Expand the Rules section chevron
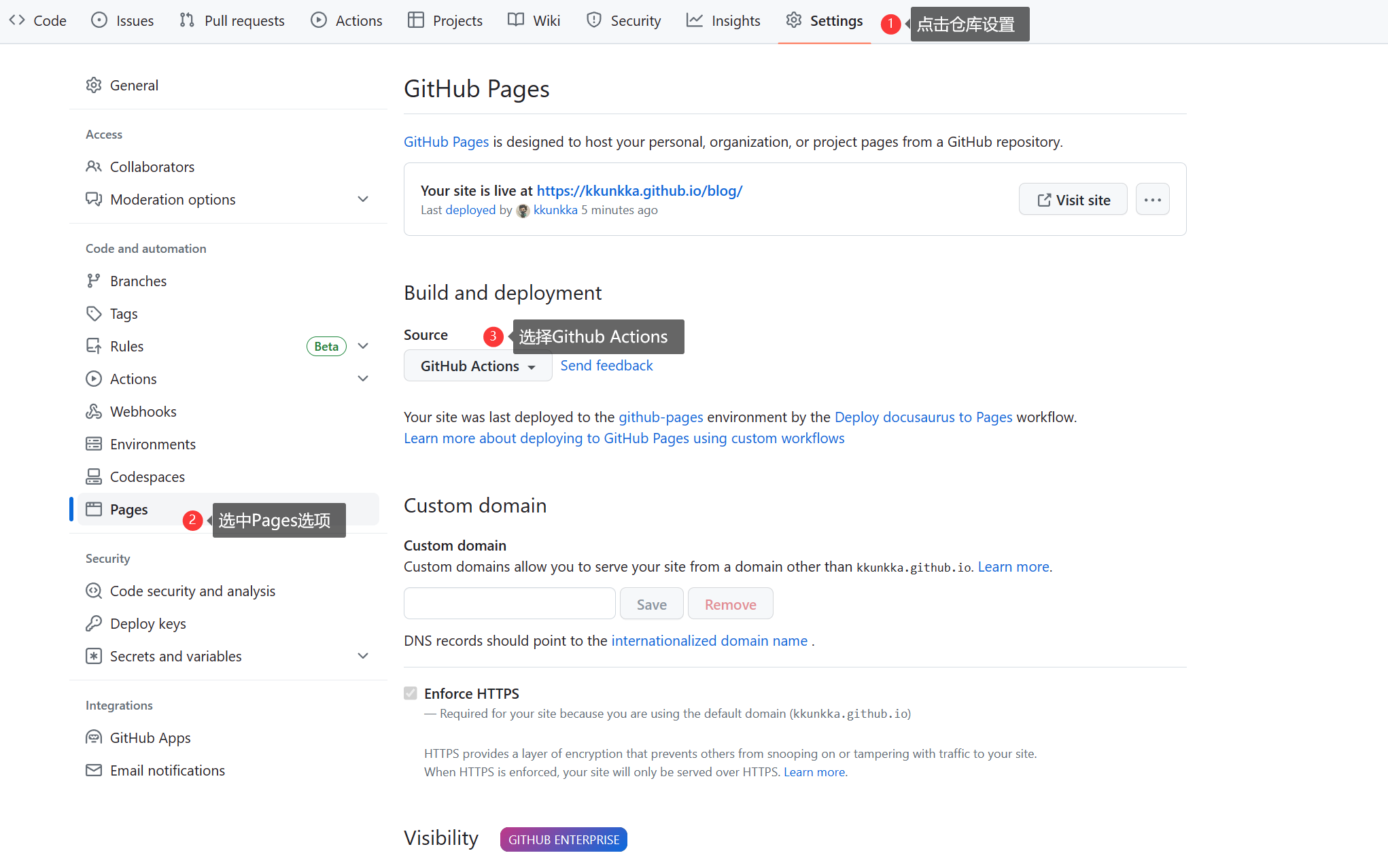The width and height of the screenshot is (1388, 868). [x=363, y=346]
